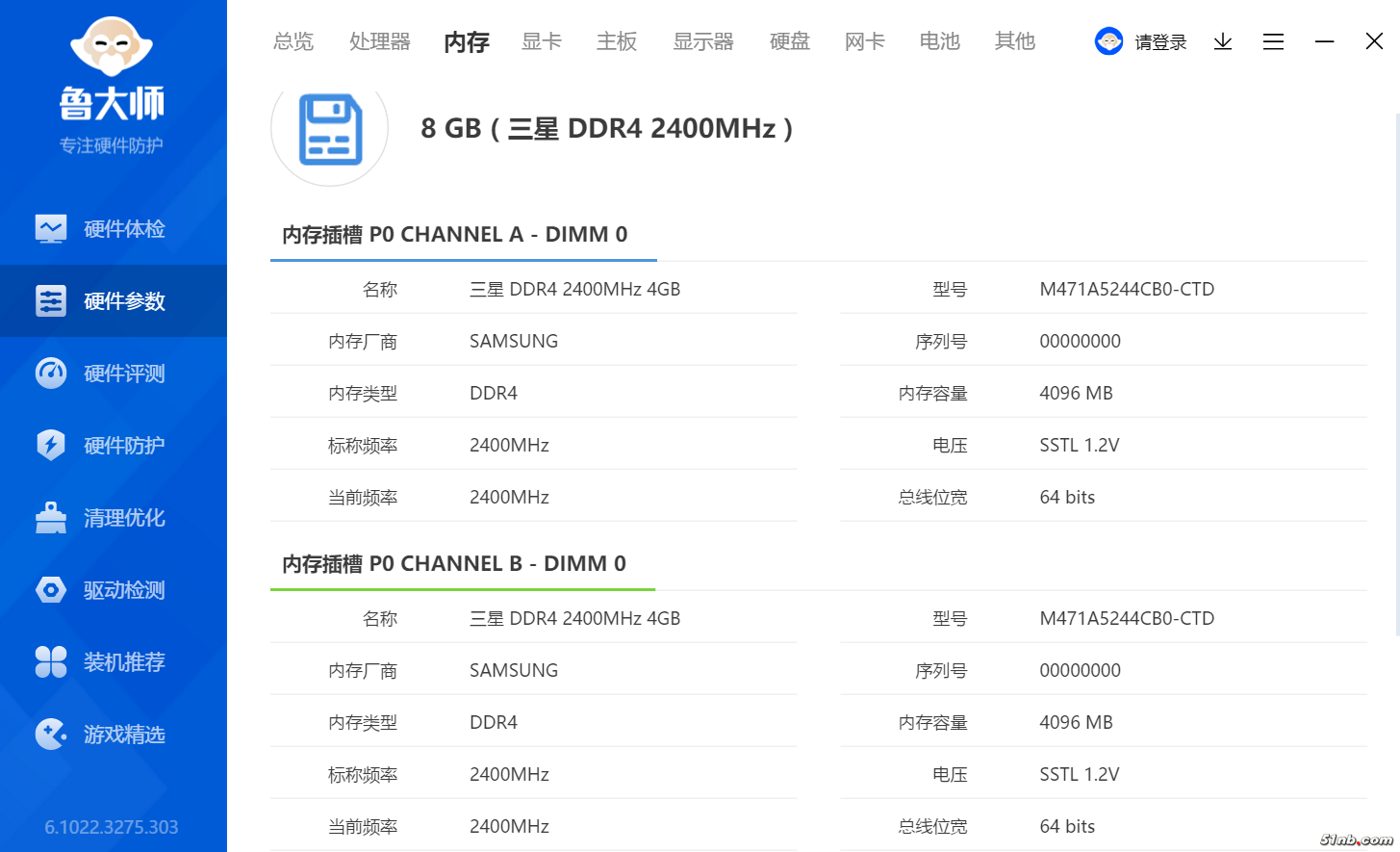Click the heading 8 GB ( 三星 DDR4 2400MHz )
The width and height of the screenshot is (1400, 852).
607,129
